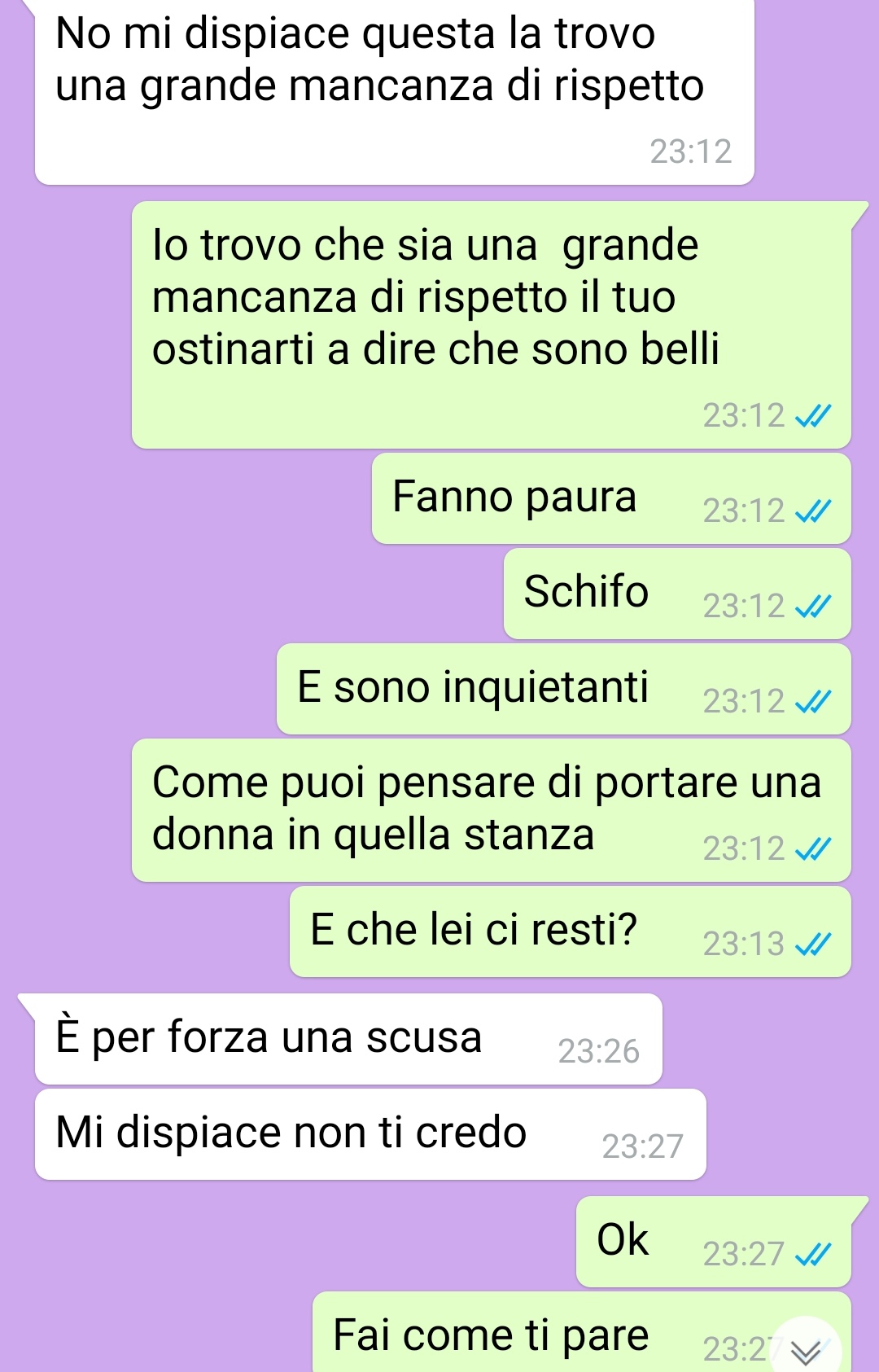The width and height of the screenshot is (879, 1372).
Task: Click the 23:26 timestamp on received message
Action: pyautogui.click(x=599, y=1052)
